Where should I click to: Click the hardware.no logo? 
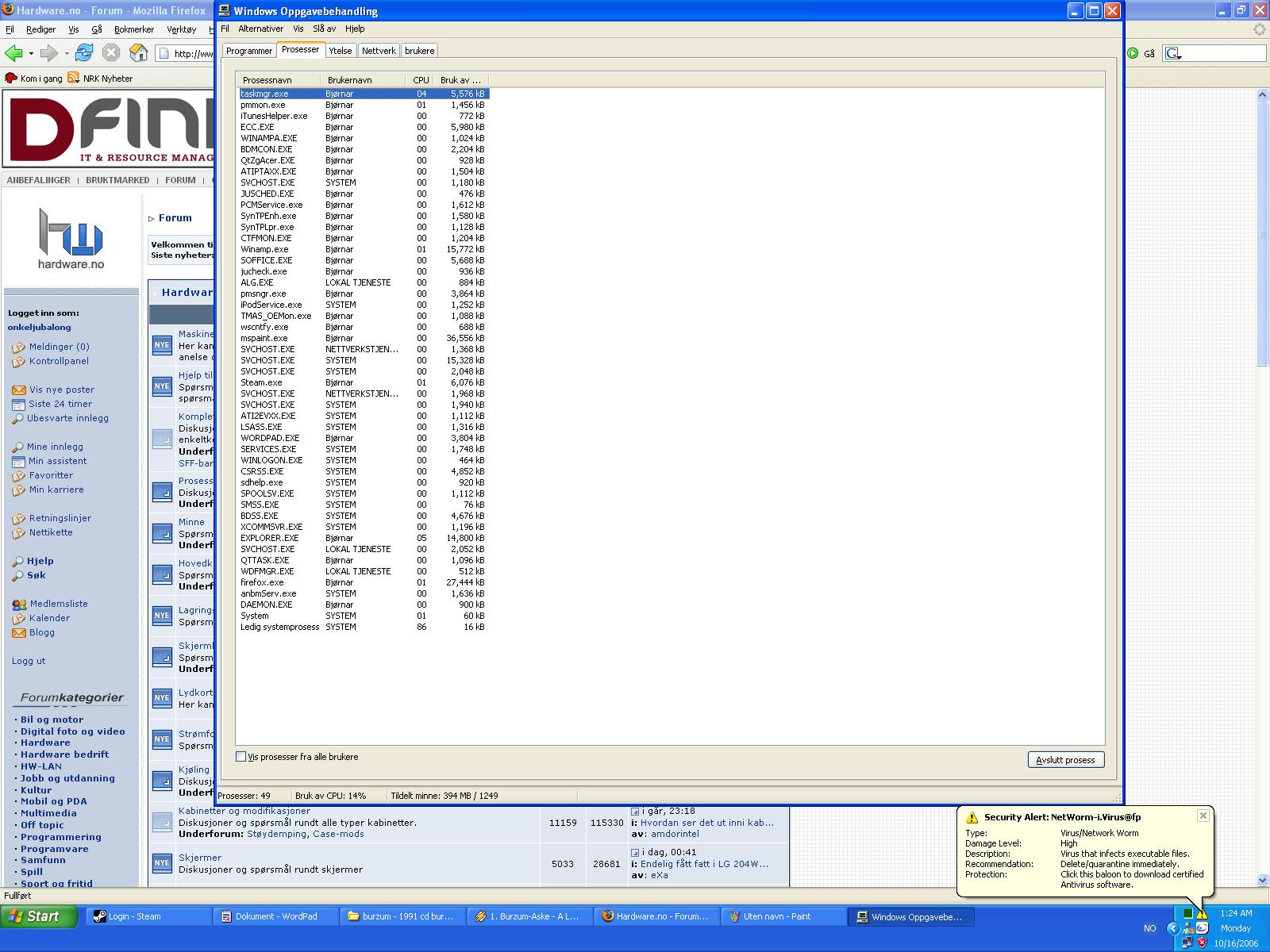pos(71,238)
